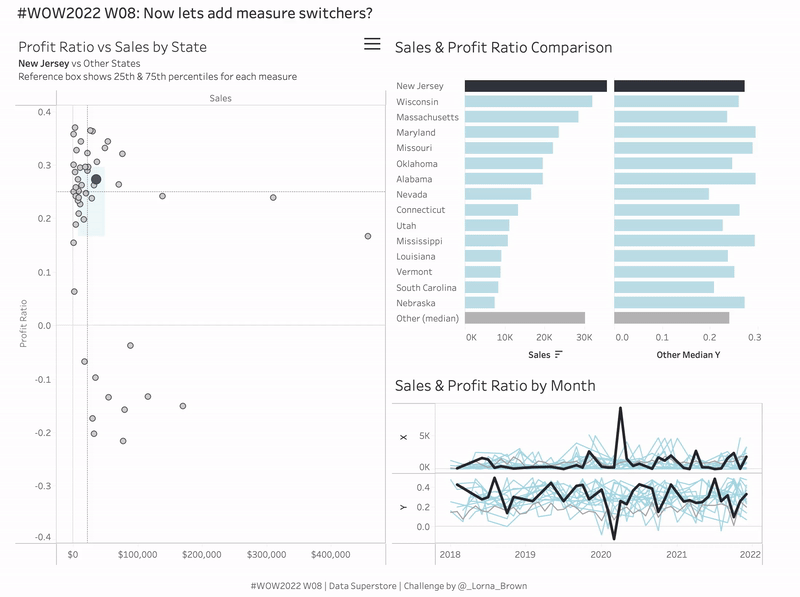Click the gray Other (median) sales bar
Viewport: 800px width, 597px height.
point(524,318)
